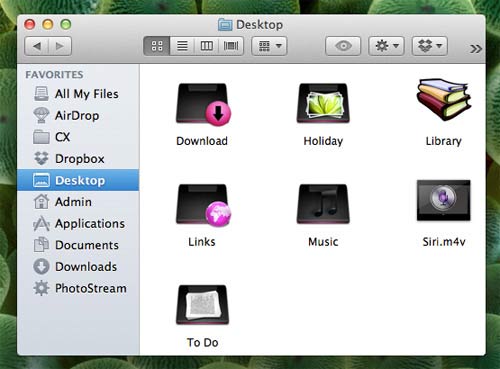Click the Siri.m4v file name label
The height and width of the screenshot is (369, 500).
(x=444, y=242)
